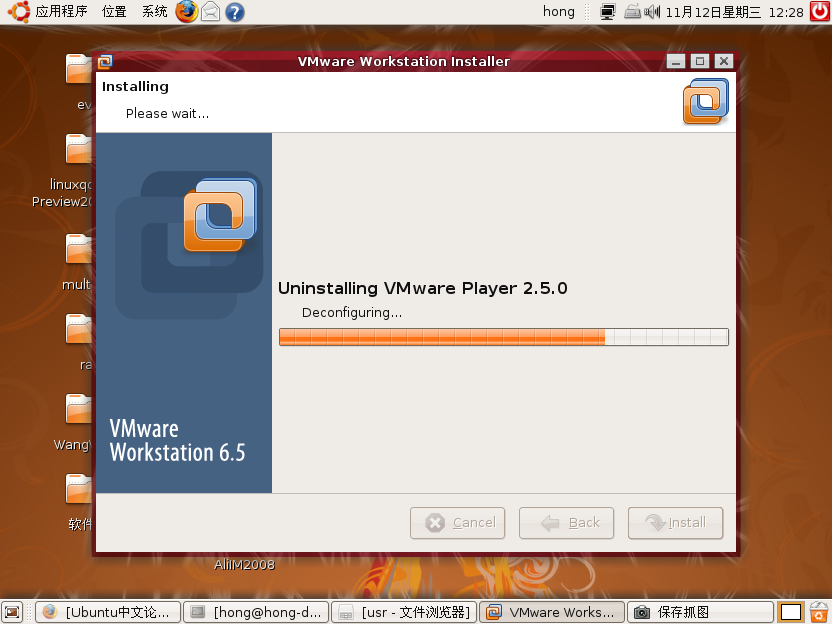This screenshot has width=832, height=624.
Task: Open the trash icon in bottom panel
Action: [819, 612]
